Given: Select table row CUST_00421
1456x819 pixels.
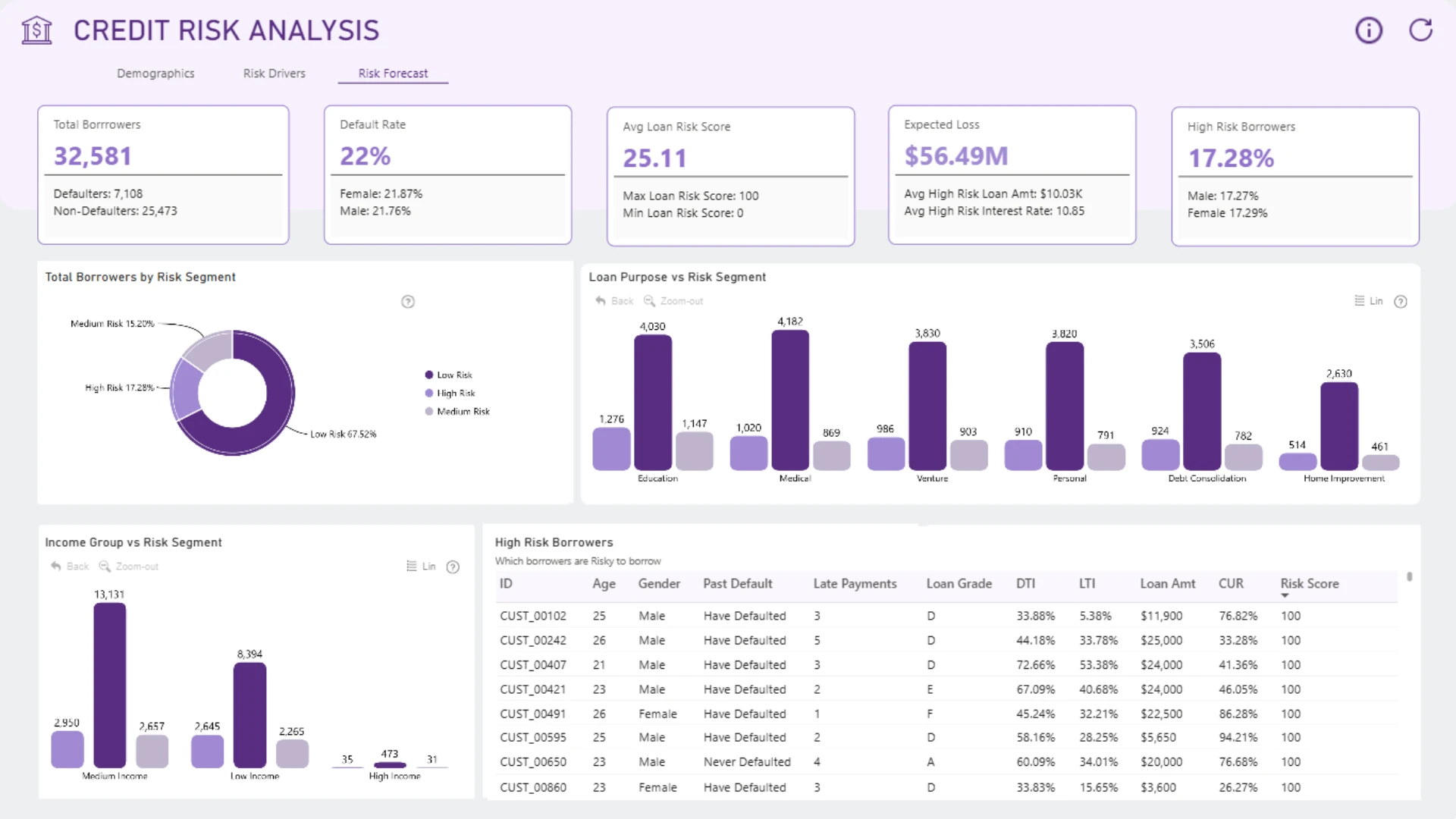Looking at the screenshot, I should pos(946,689).
